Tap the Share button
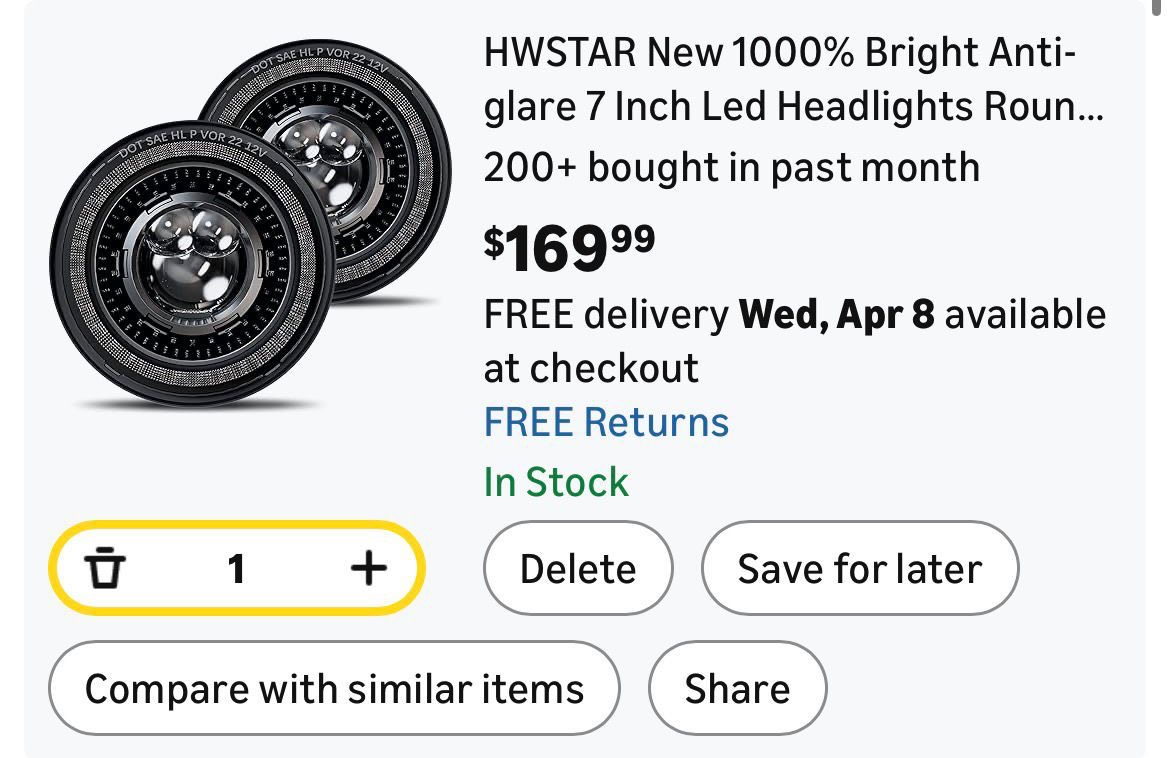Viewport: 1170px width, 758px height. [x=737, y=689]
